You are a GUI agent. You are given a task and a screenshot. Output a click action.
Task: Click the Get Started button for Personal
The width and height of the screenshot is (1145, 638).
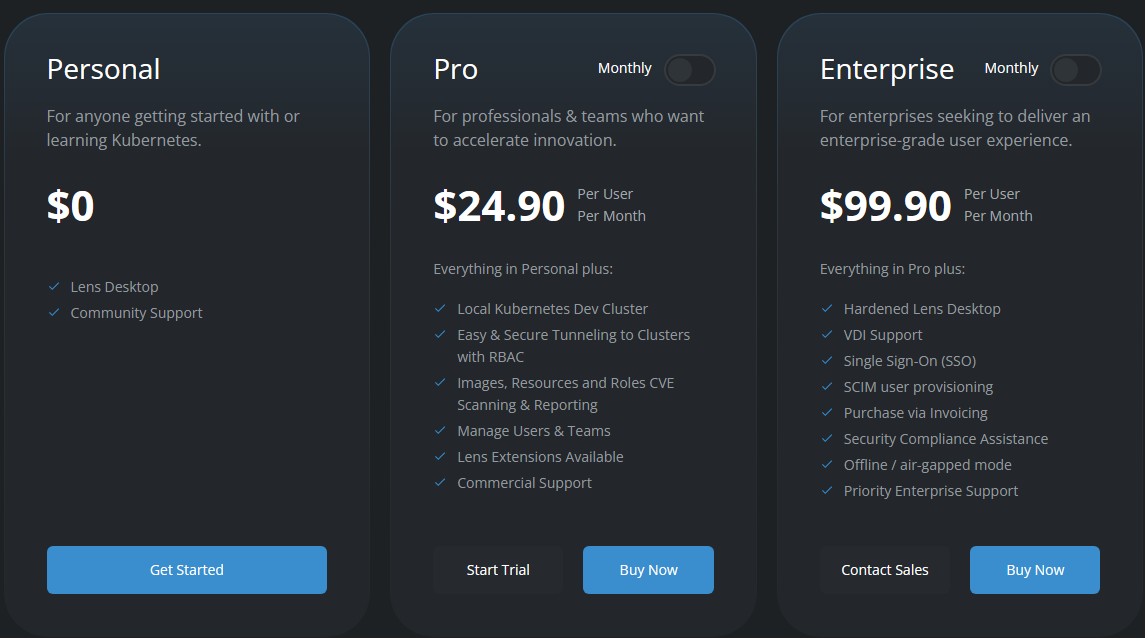(x=187, y=570)
